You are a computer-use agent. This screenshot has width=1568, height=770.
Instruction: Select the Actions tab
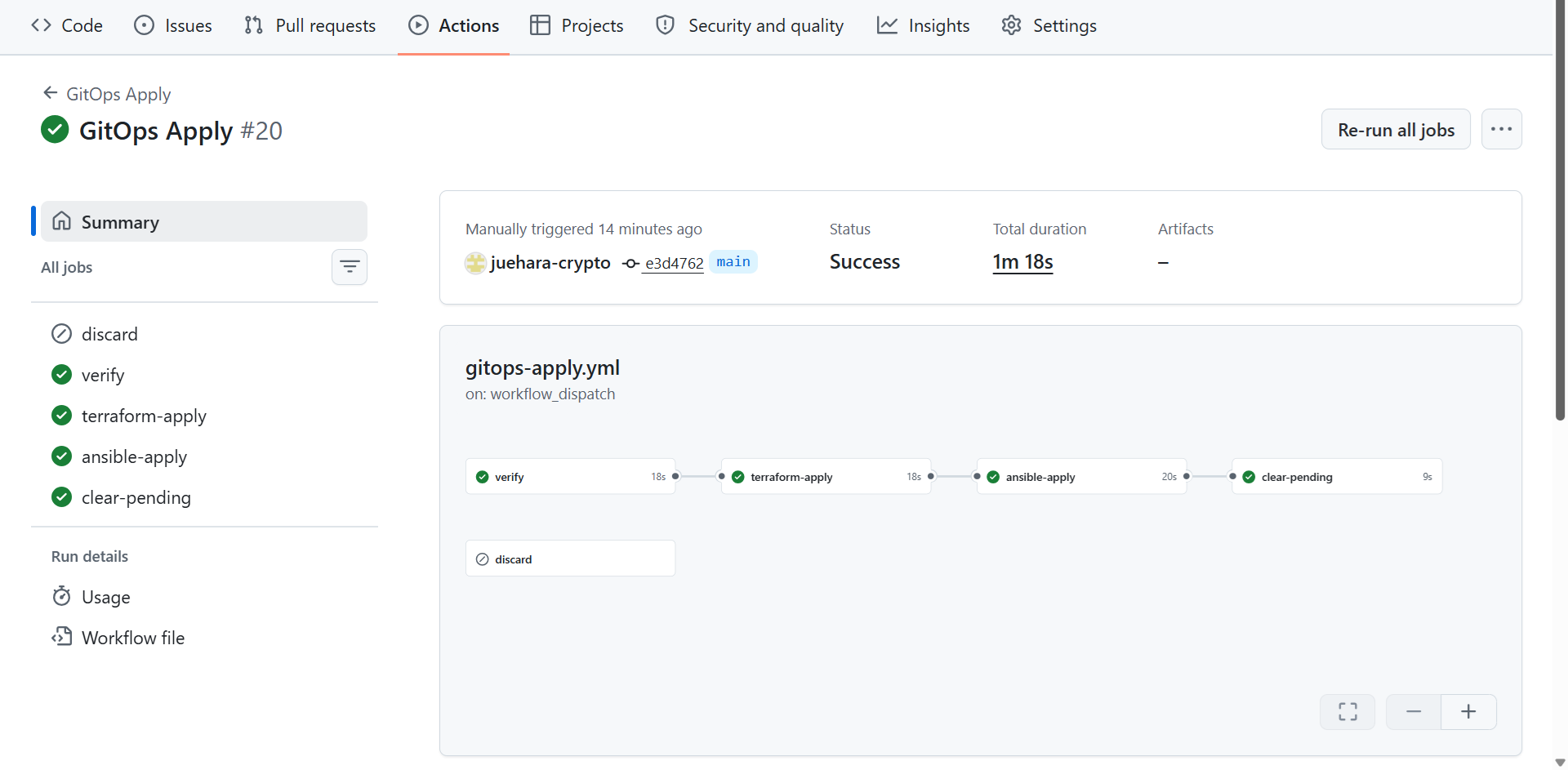pos(453,25)
